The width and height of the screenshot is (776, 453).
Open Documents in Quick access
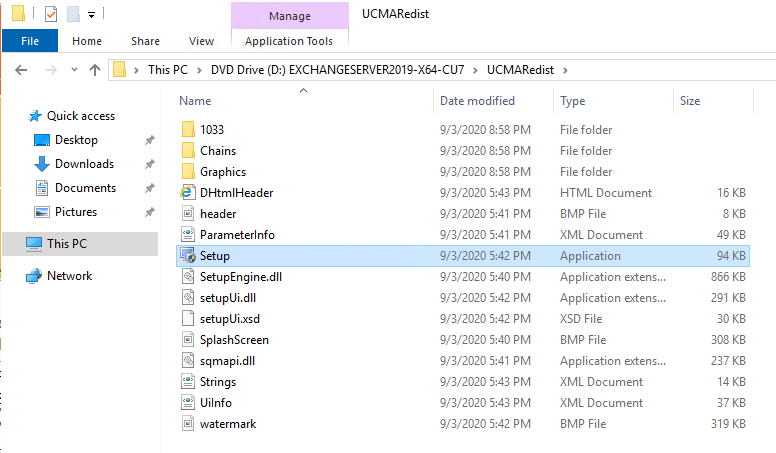pos(86,188)
